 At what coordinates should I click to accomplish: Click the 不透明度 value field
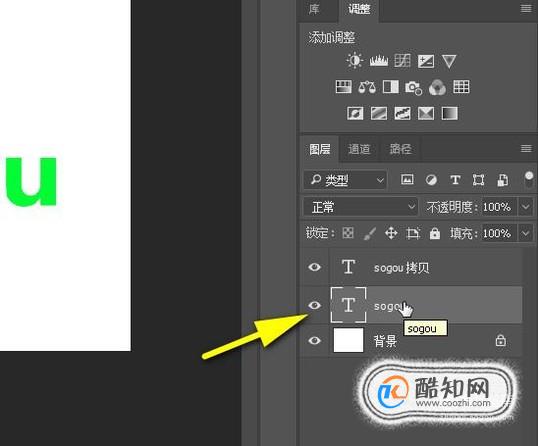498,207
